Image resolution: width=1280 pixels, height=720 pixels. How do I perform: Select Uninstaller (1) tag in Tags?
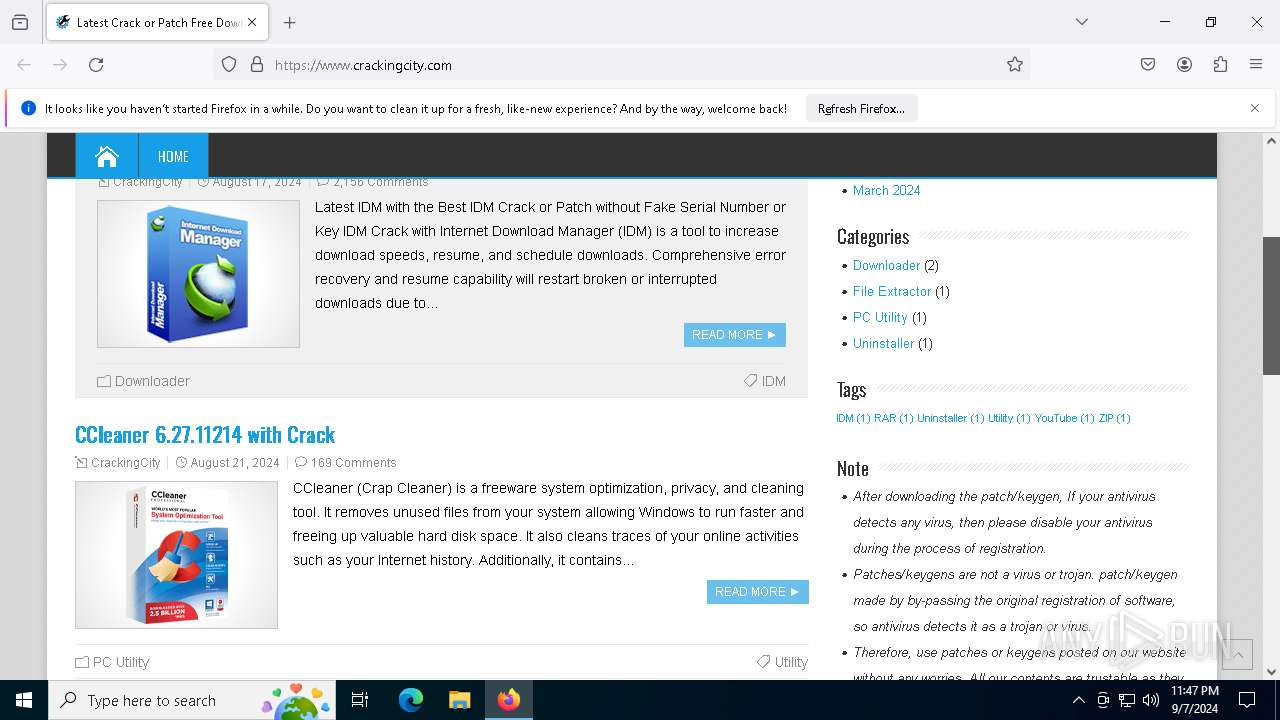click(x=950, y=418)
